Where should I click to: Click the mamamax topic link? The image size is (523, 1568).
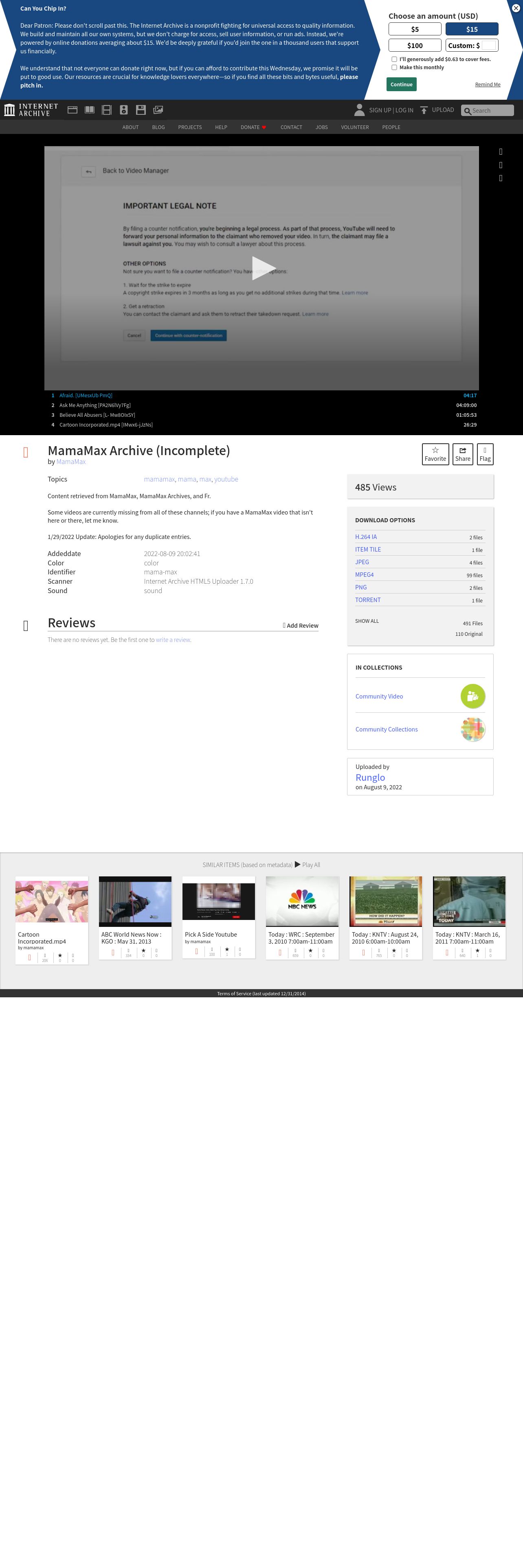point(160,480)
